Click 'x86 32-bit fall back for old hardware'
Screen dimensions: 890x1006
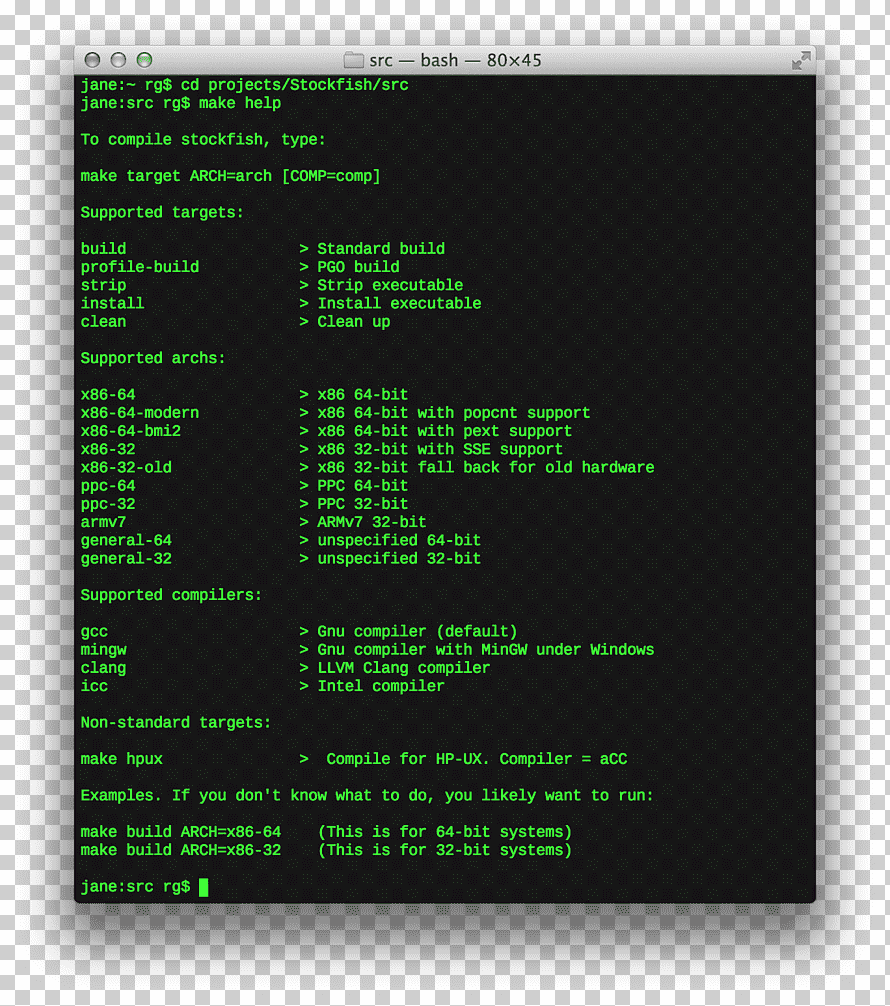pos(486,468)
